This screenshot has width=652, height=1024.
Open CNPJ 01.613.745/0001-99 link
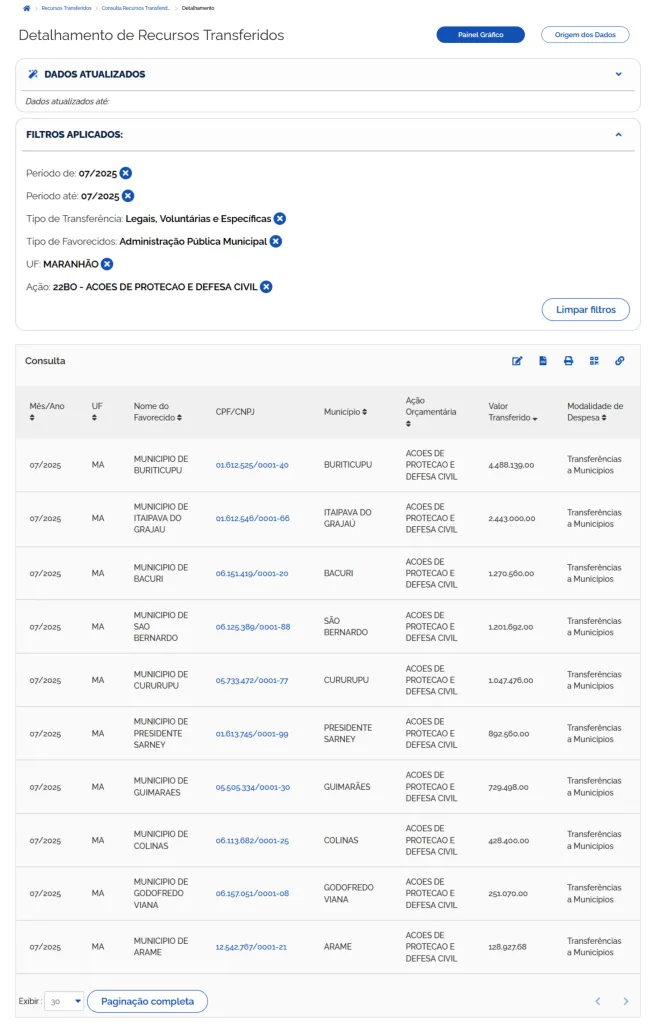coord(252,734)
